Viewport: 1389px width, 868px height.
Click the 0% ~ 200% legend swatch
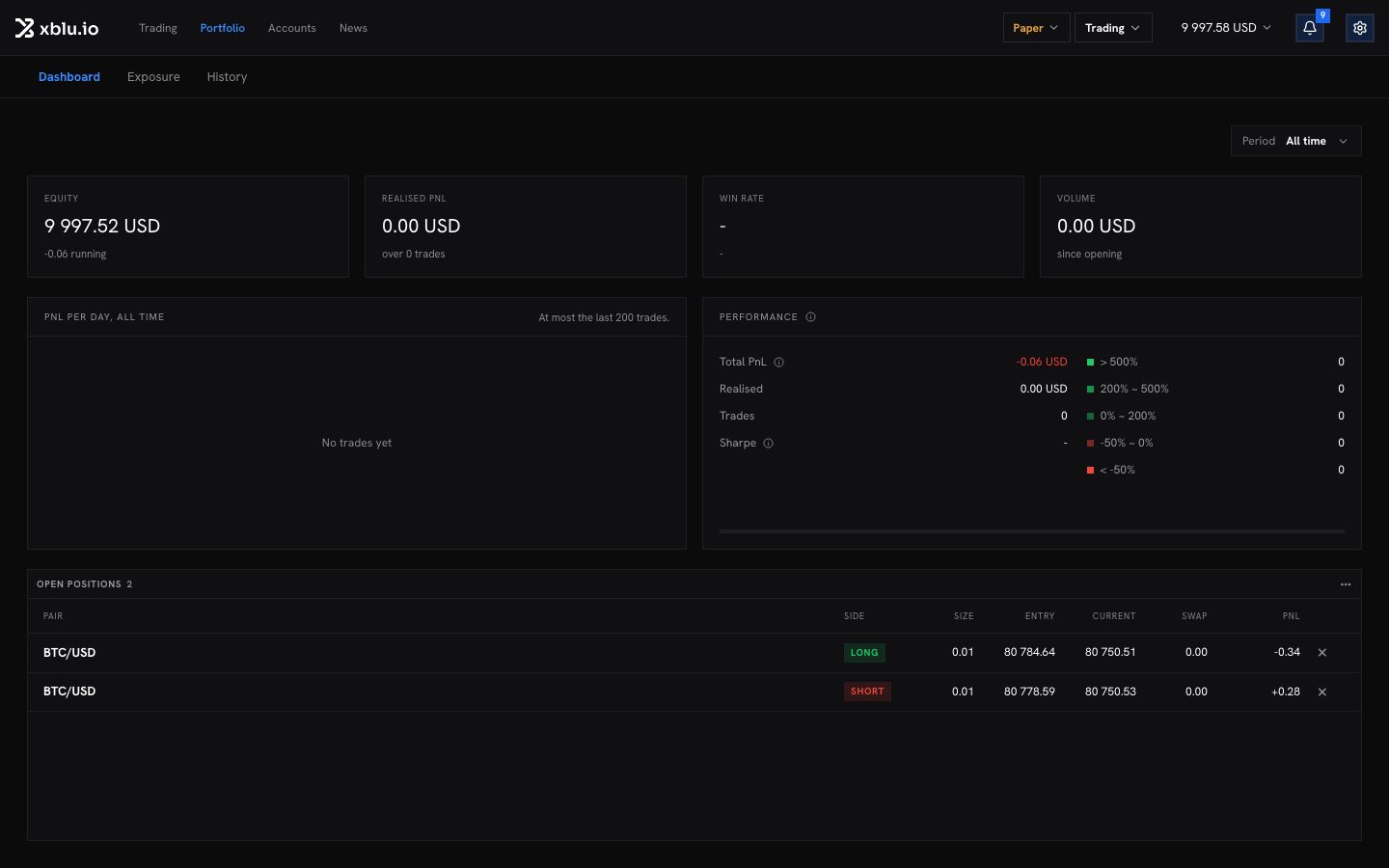(x=1090, y=417)
